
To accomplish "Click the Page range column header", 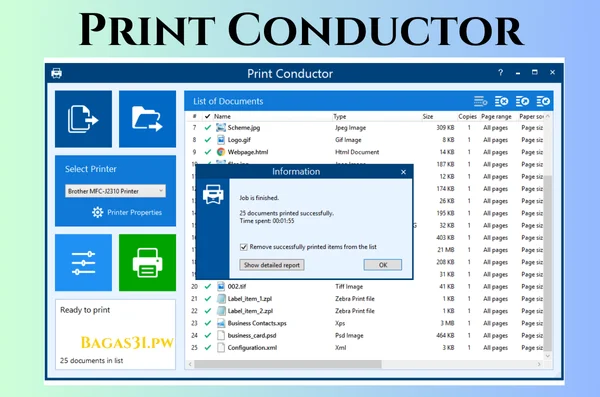I will 496,116.
